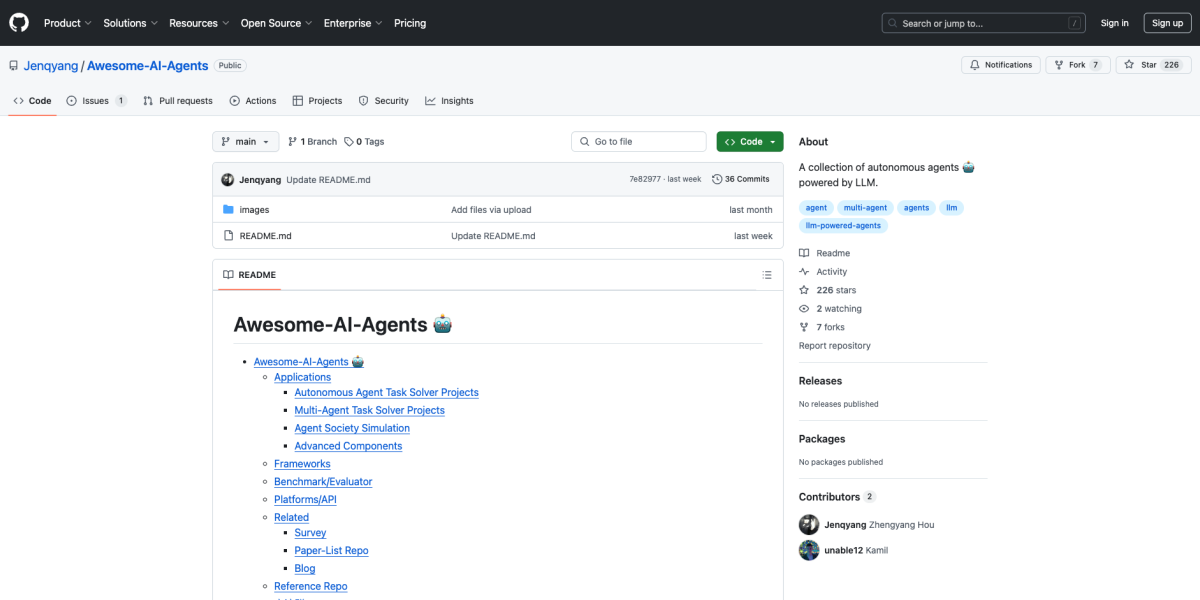
Task: Click the Go to file search field
Action: pyautogui.click(x=639, y=142)
